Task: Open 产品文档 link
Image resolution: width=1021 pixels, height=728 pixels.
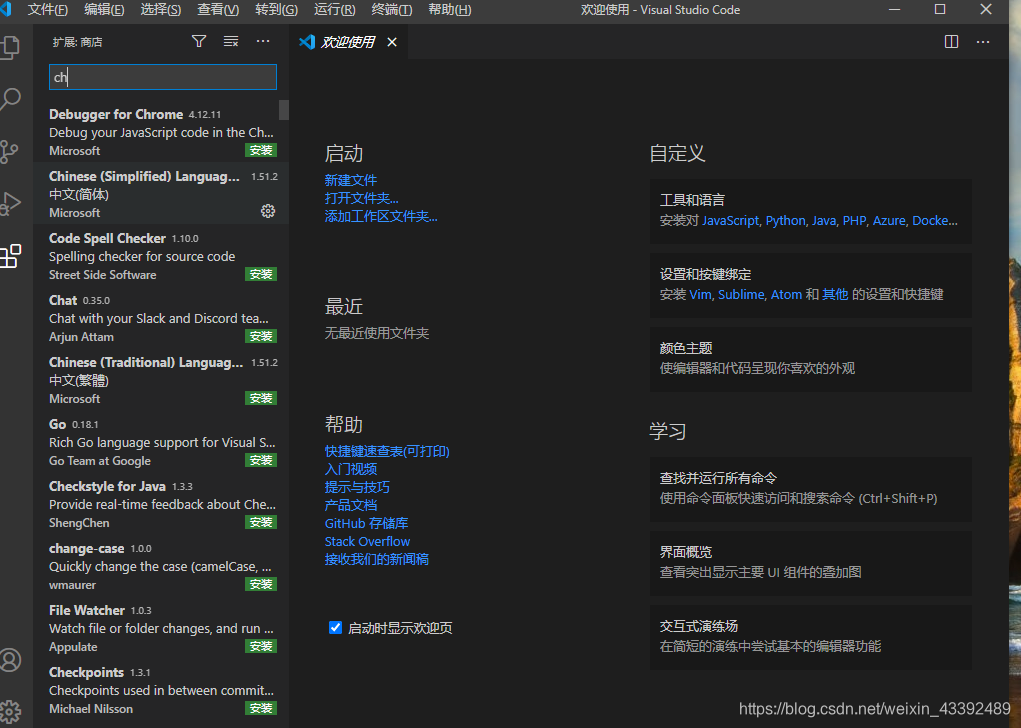Action: click(351, 505)
